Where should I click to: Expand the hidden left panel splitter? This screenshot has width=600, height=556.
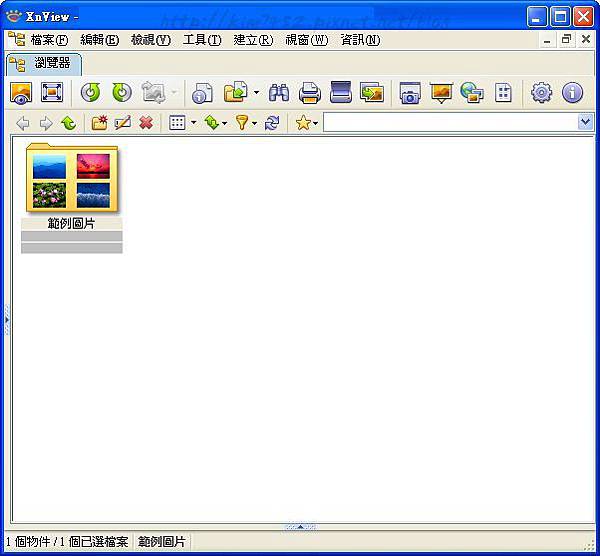coord(7,320)
